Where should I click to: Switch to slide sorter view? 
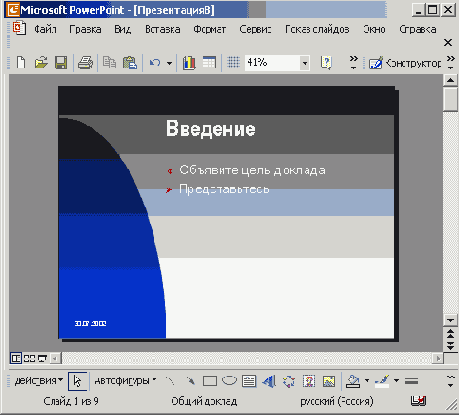pyautogui.click(x=29, y=359)
